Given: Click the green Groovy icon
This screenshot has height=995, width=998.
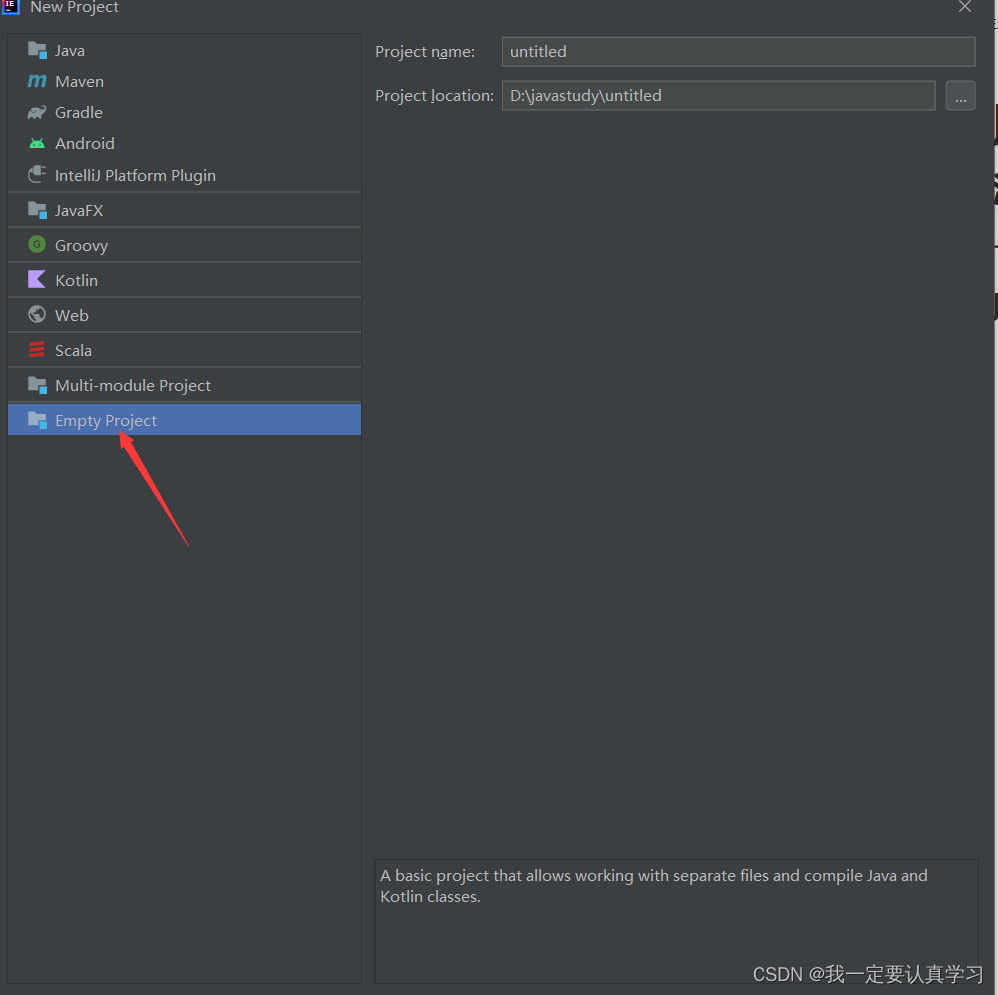Looking at the screenshot, I should click(37, 244).
